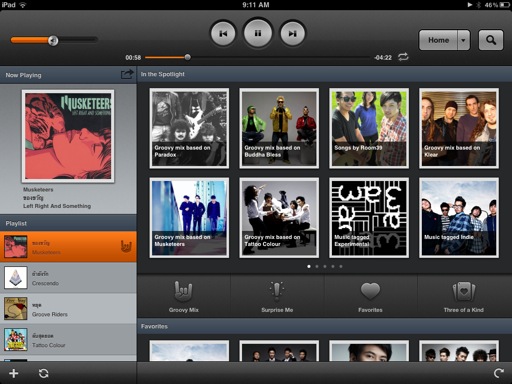
Task: Click the volume slider knob
Action: (53, 41)
